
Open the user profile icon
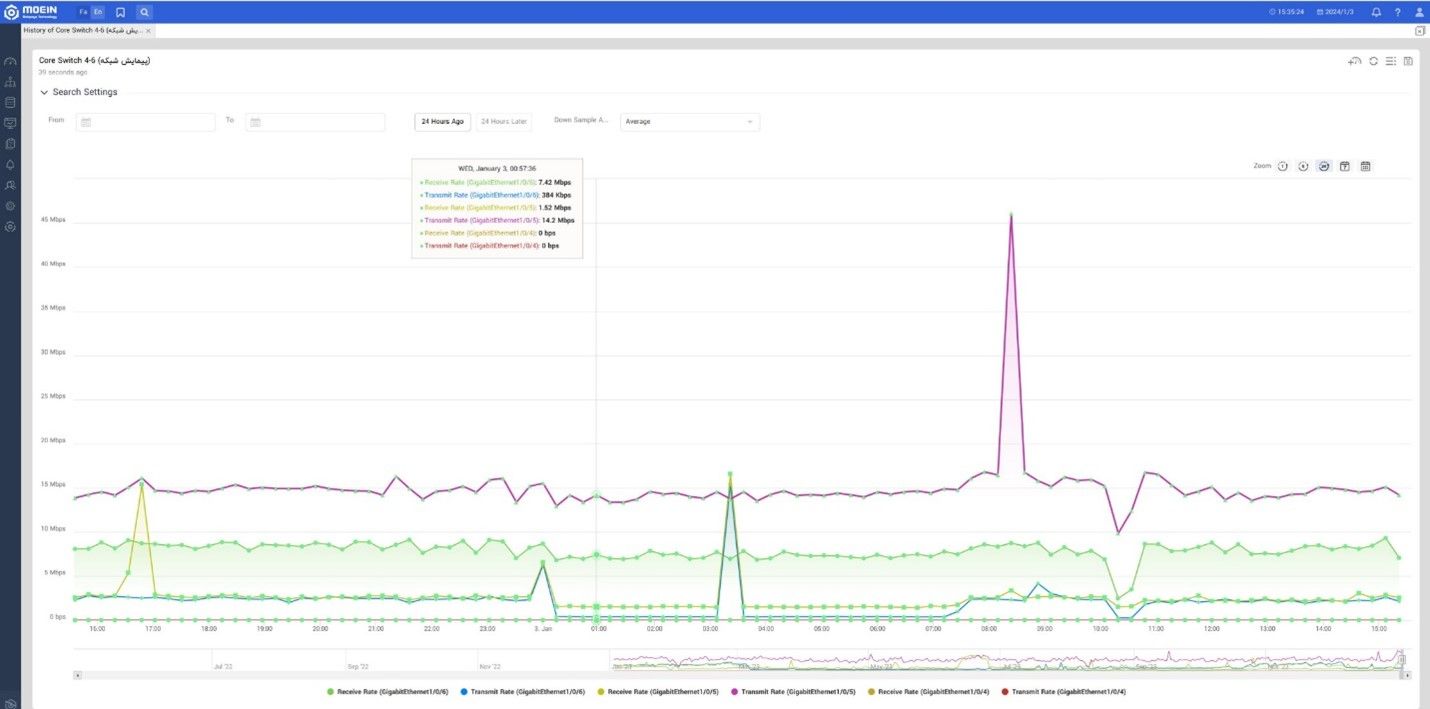pyautogui.click(x=1419, y=12)
